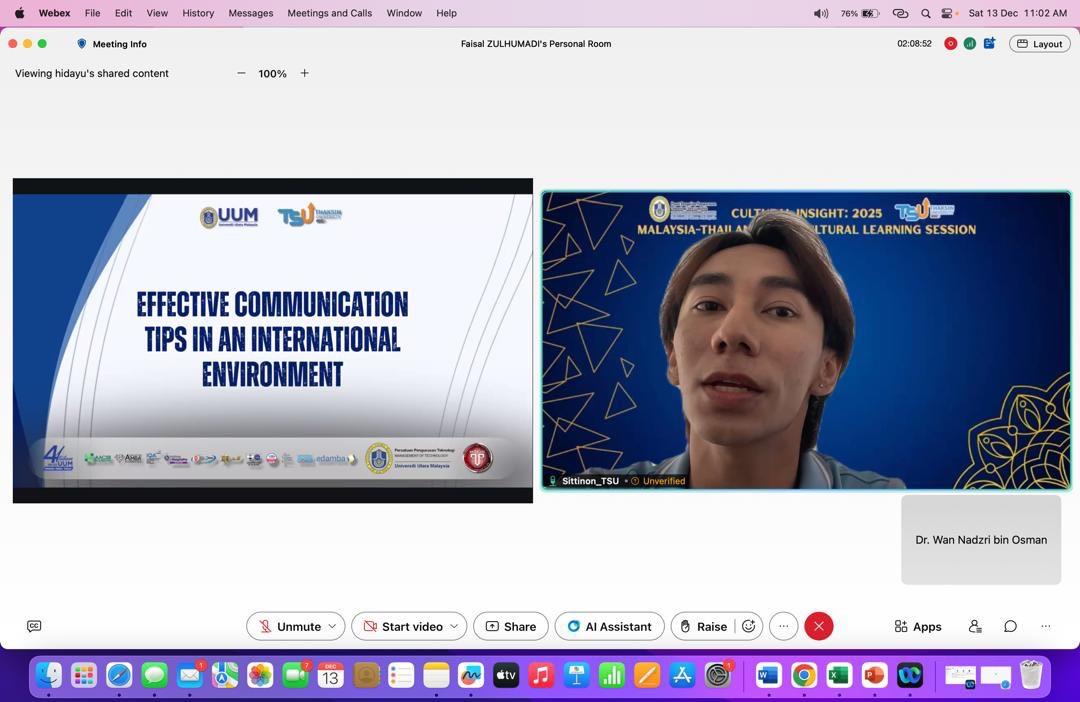
Task: Open the chat panel
Action: click(1010, 626)
